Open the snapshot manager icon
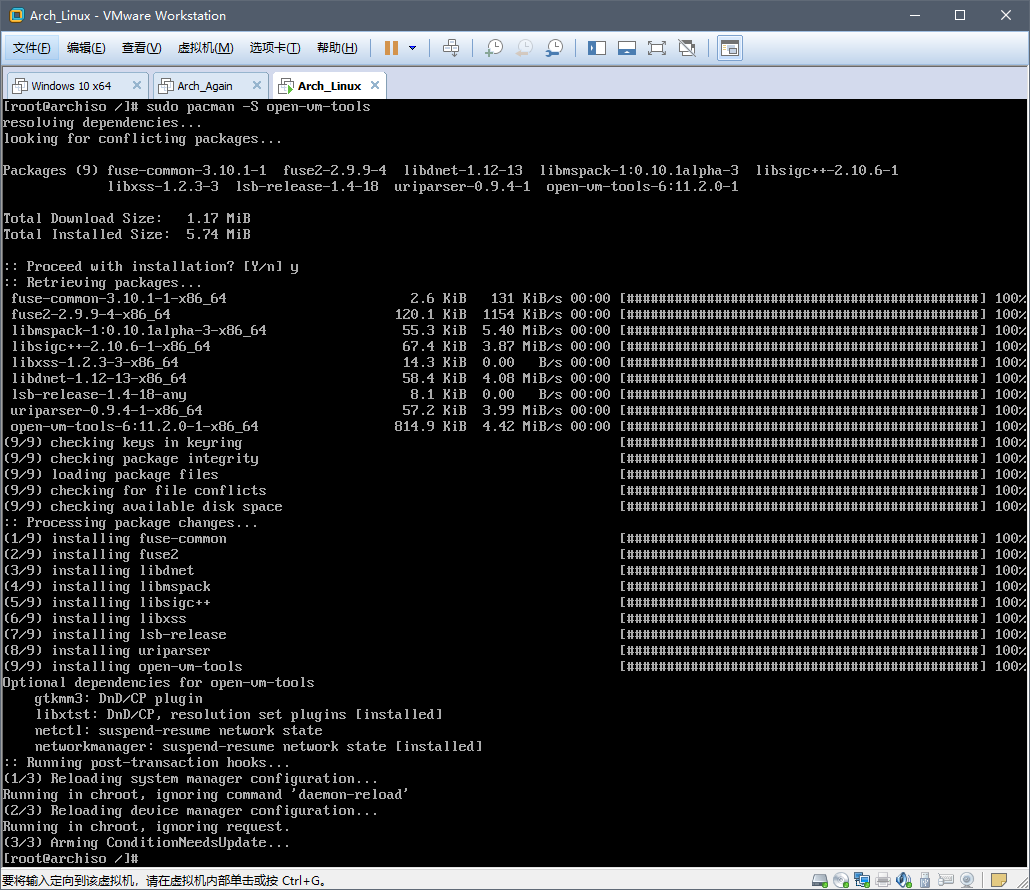This screenshot has height=890, width=1030. [554, 48]
